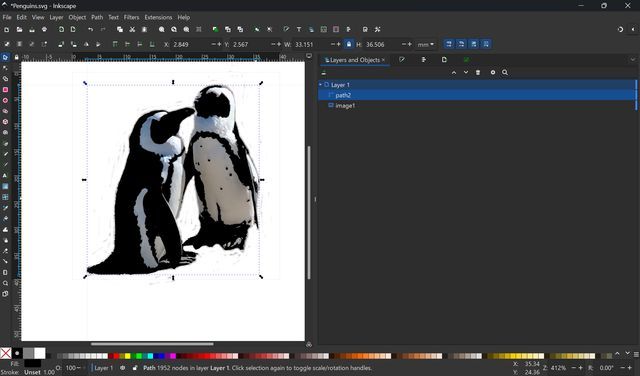The width and height of the screenshot is (640, 376).
Task: Import a file
Action: coord(61,29)
